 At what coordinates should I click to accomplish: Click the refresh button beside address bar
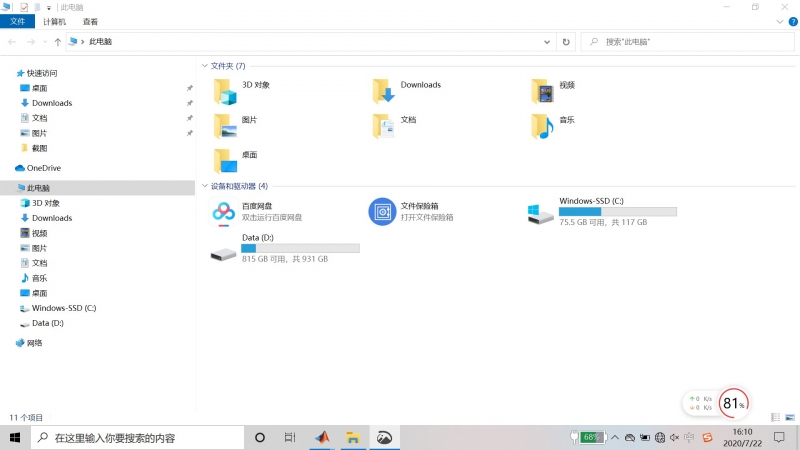point(566,42)
